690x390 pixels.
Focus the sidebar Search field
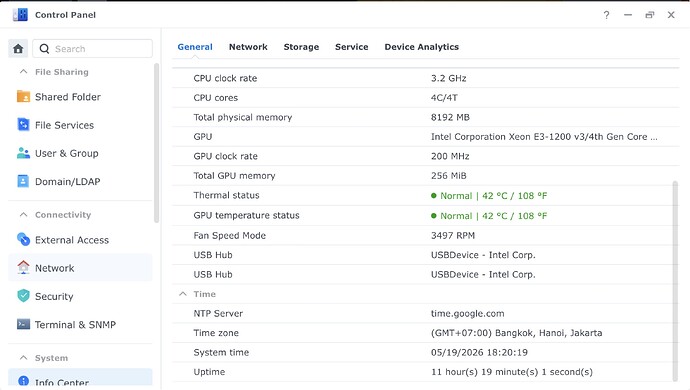pyautogui.click(x=92, y=48)
